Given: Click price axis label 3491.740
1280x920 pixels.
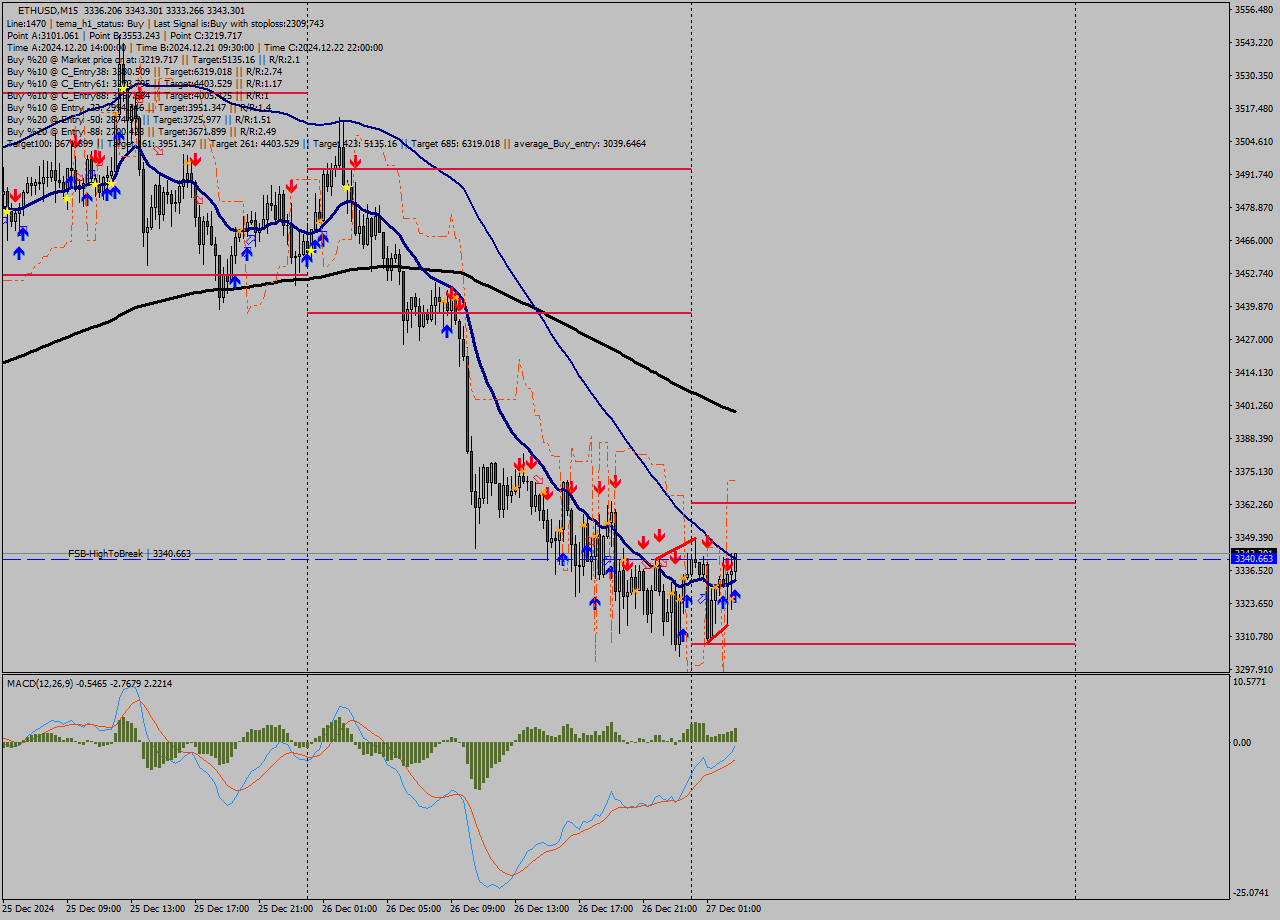Looking at the screenshot, I should pyautogui.click(x=1254, y=175).
